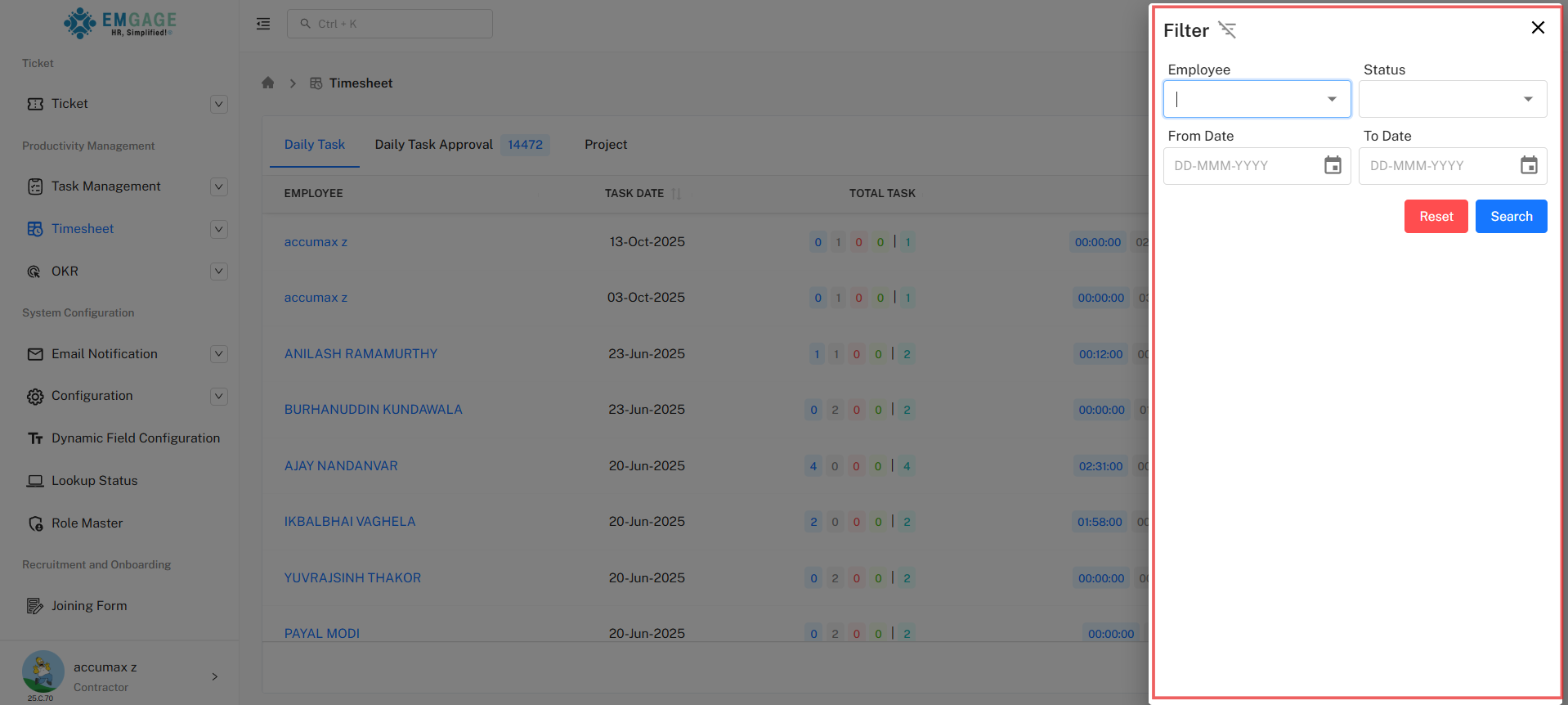Screen dimensions: 1568x705
Task: Click the Lookup Status laptop icon
Action: point(35,481)
